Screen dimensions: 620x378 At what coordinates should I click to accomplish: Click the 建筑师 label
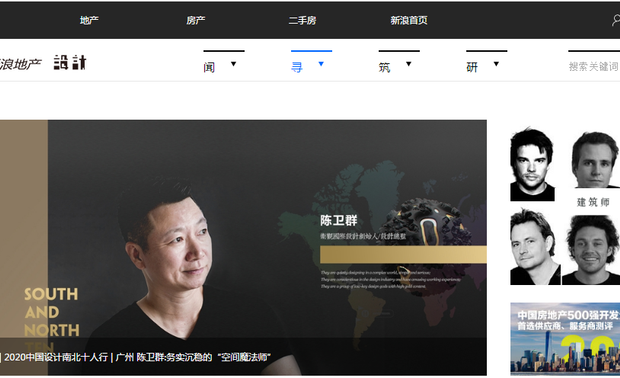click(x=593, y=202)
